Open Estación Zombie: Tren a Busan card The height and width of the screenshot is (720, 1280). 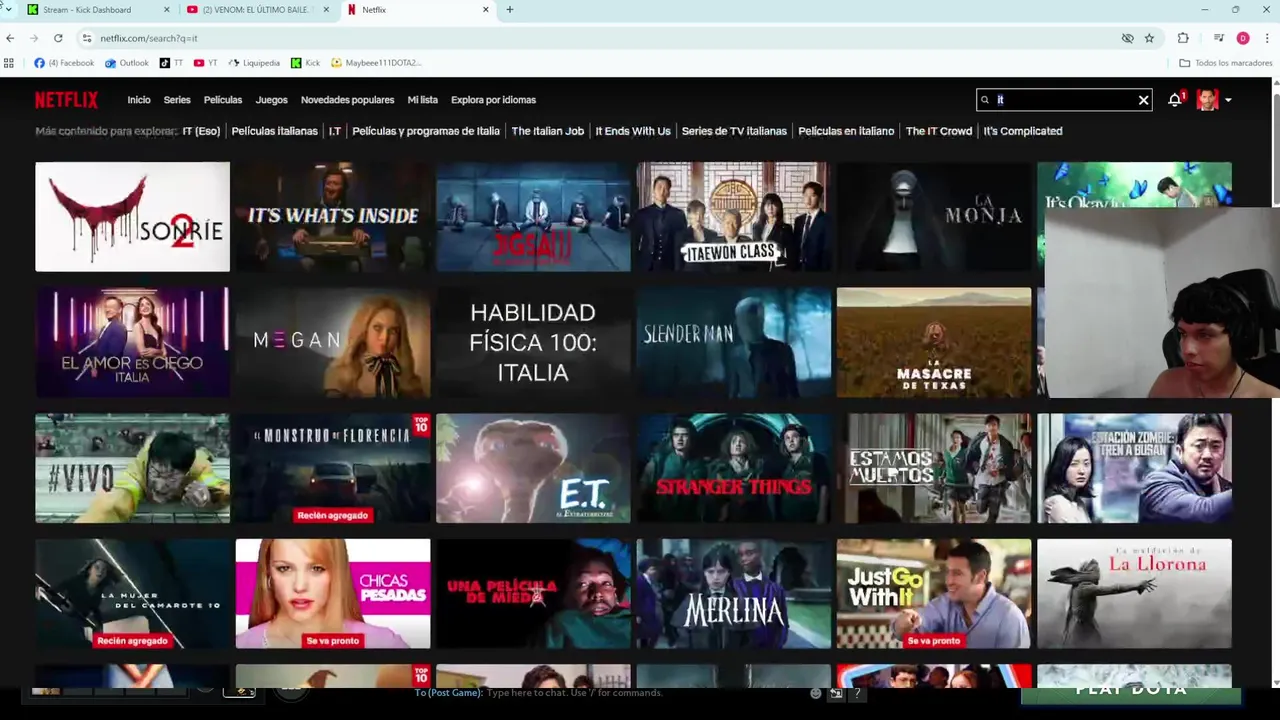(1134, 468)
